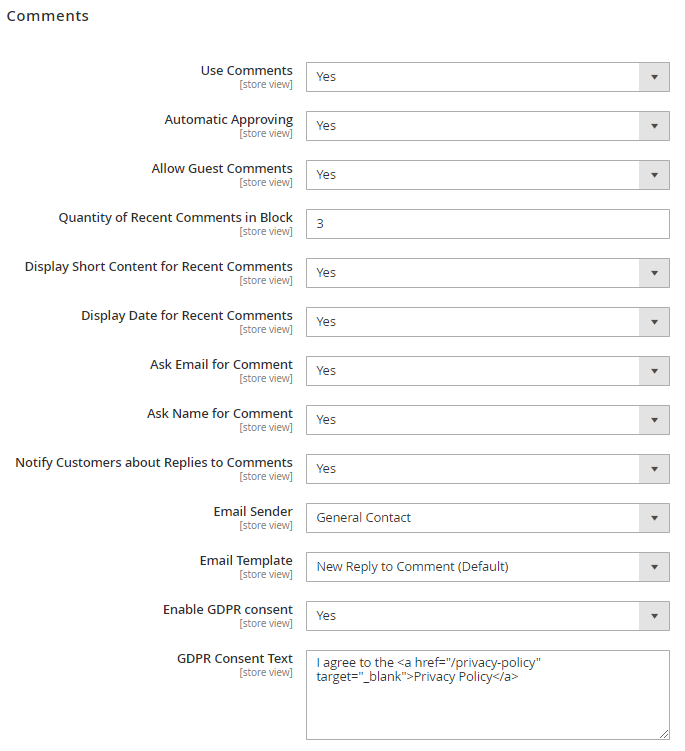Image resolution: width=685 pixels, height=751 pixels.
Task: Click the Enable GDPR consent arrow button
Action: [654, 616]
